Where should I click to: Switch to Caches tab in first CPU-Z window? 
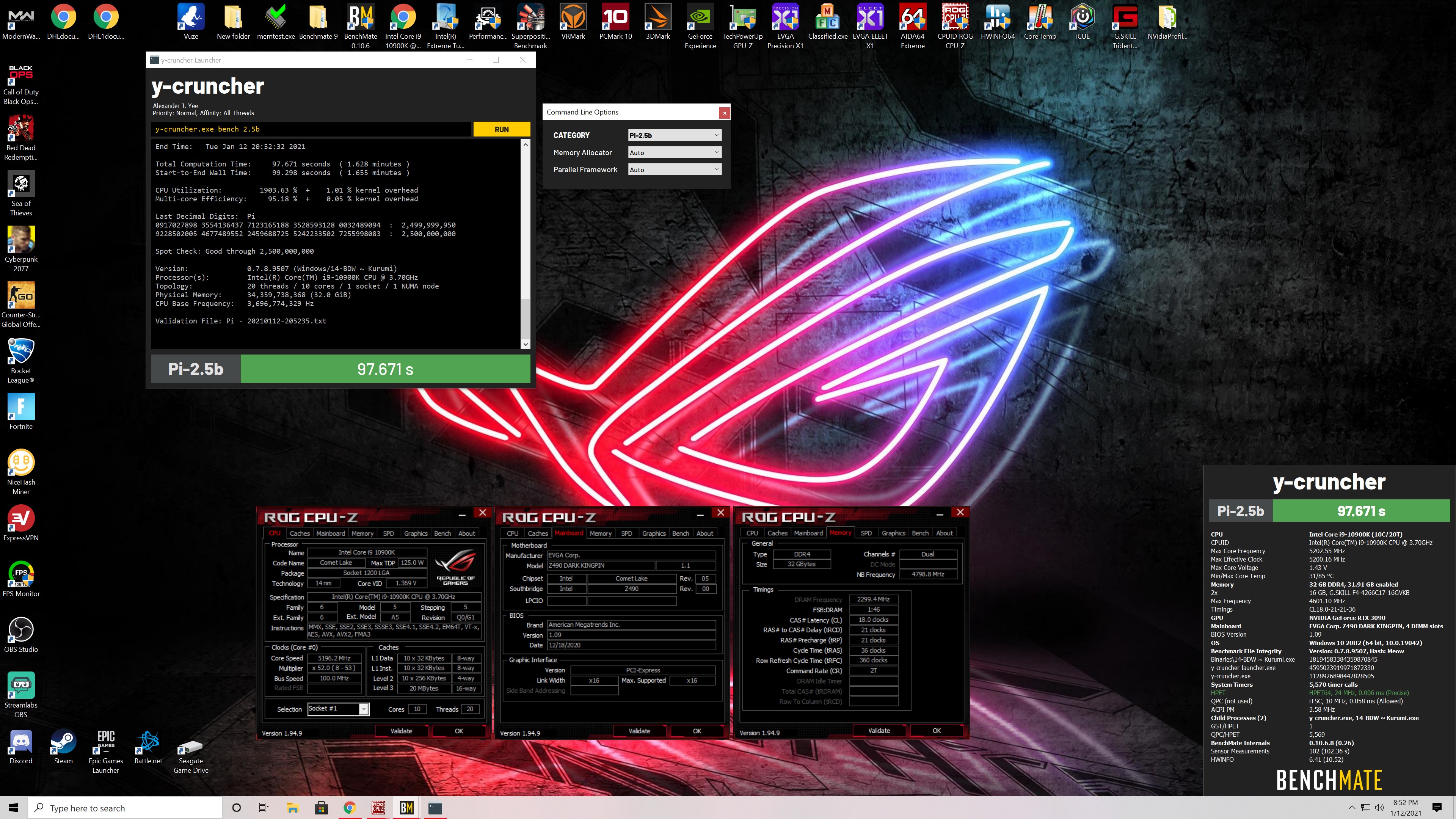300,533
